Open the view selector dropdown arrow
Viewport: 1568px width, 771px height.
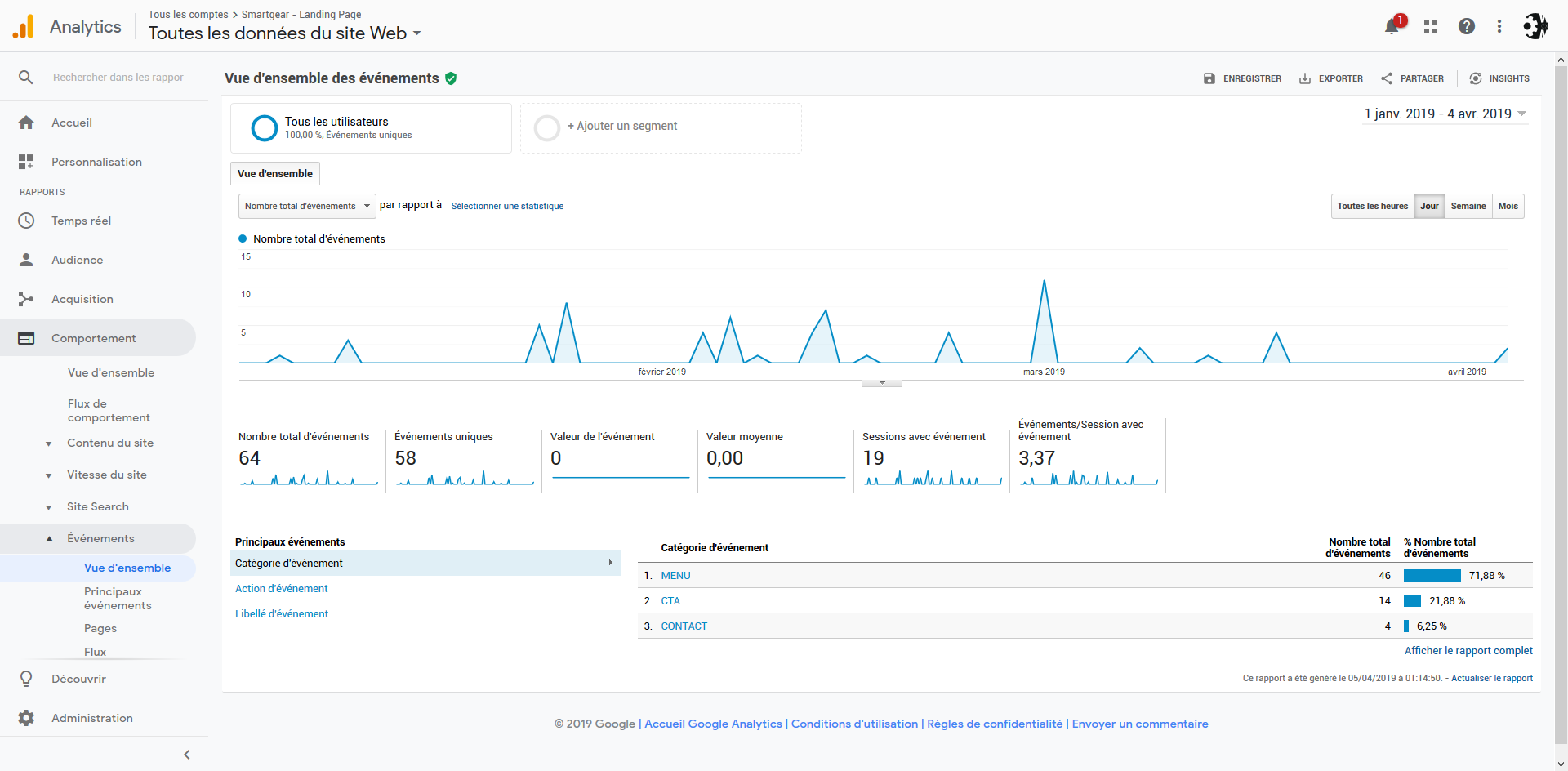coord(417,33)
